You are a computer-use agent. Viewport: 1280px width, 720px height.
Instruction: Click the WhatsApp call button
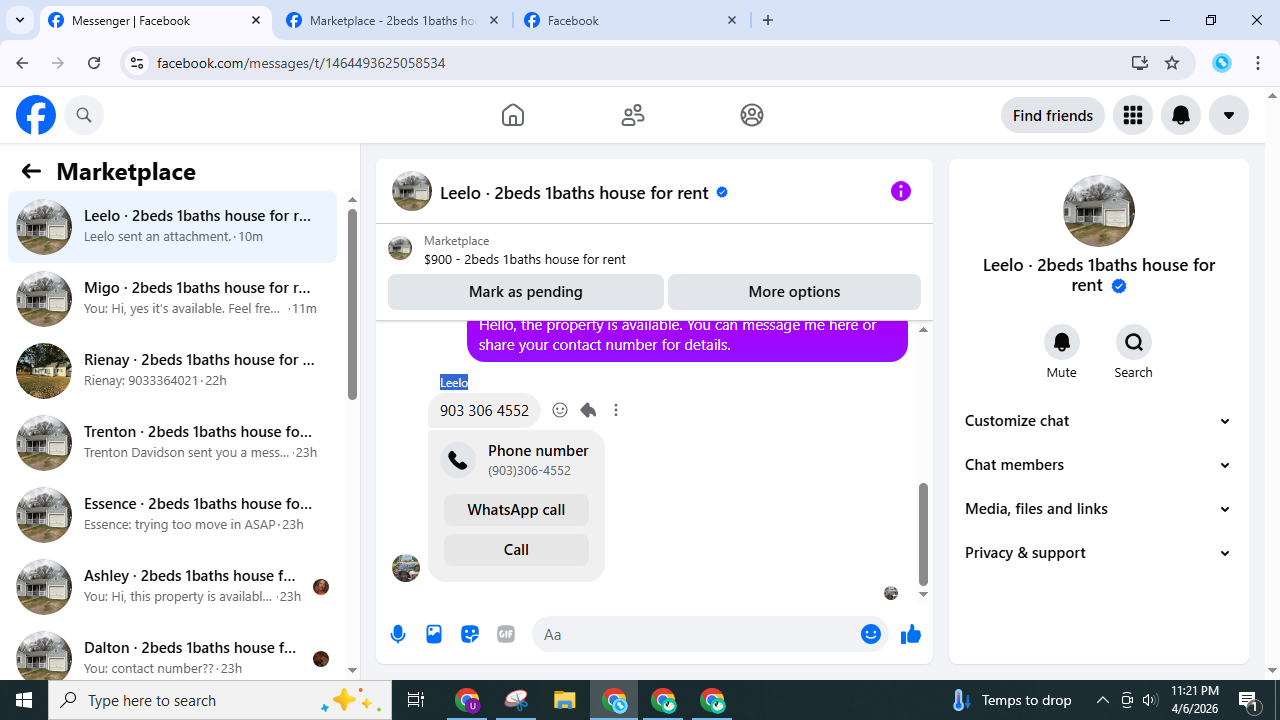click(x=516, y=510)
